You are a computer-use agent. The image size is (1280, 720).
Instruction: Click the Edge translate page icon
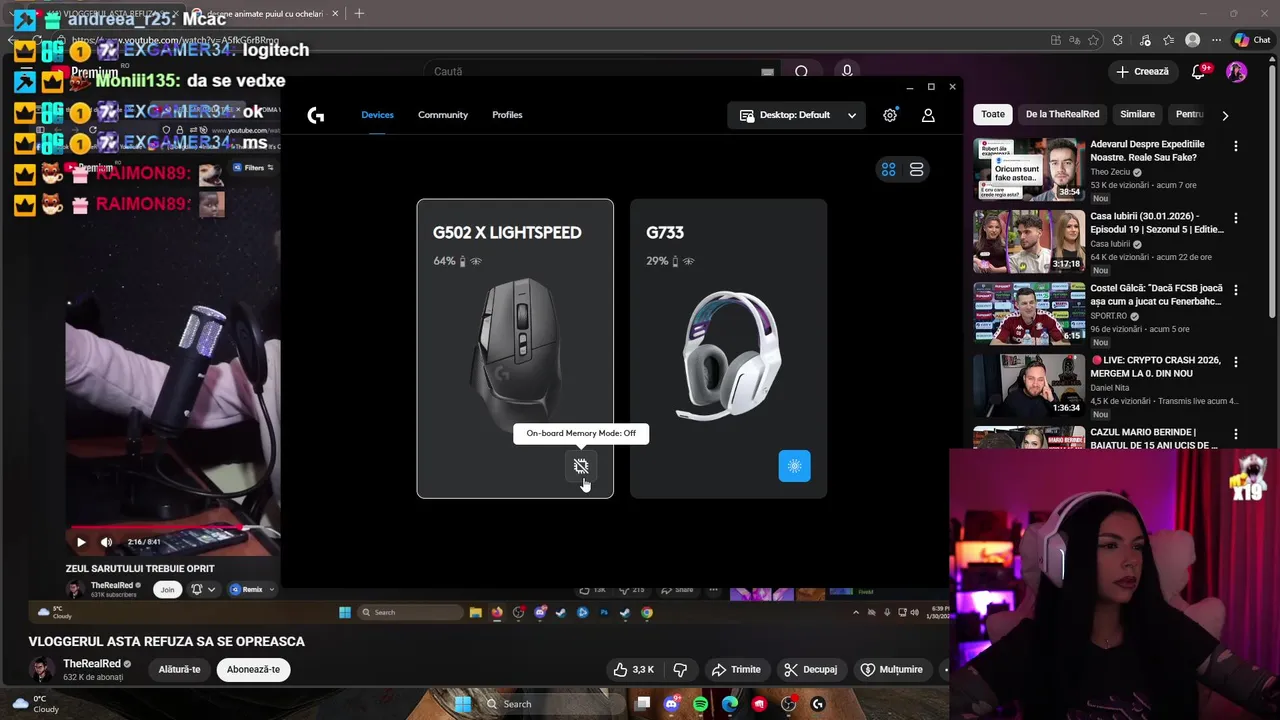(x=1075, y=40)
